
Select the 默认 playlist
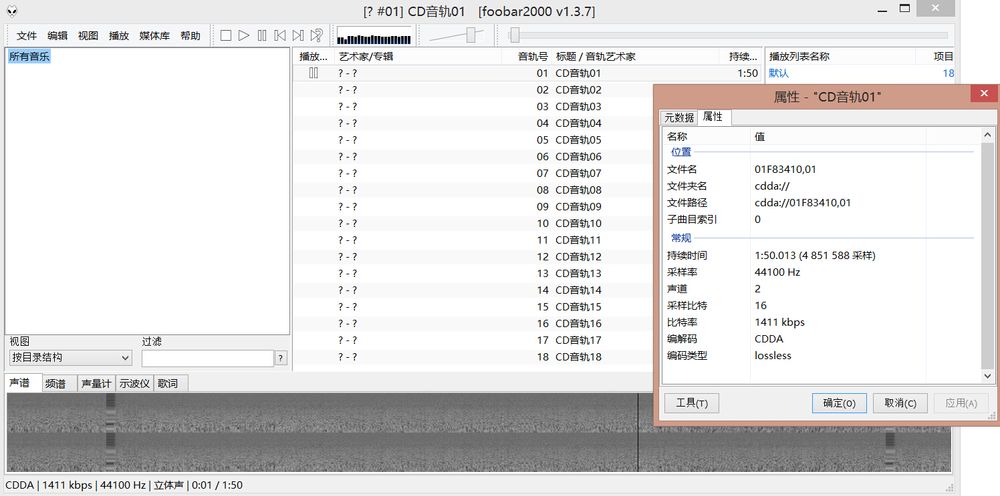(779, 73)
